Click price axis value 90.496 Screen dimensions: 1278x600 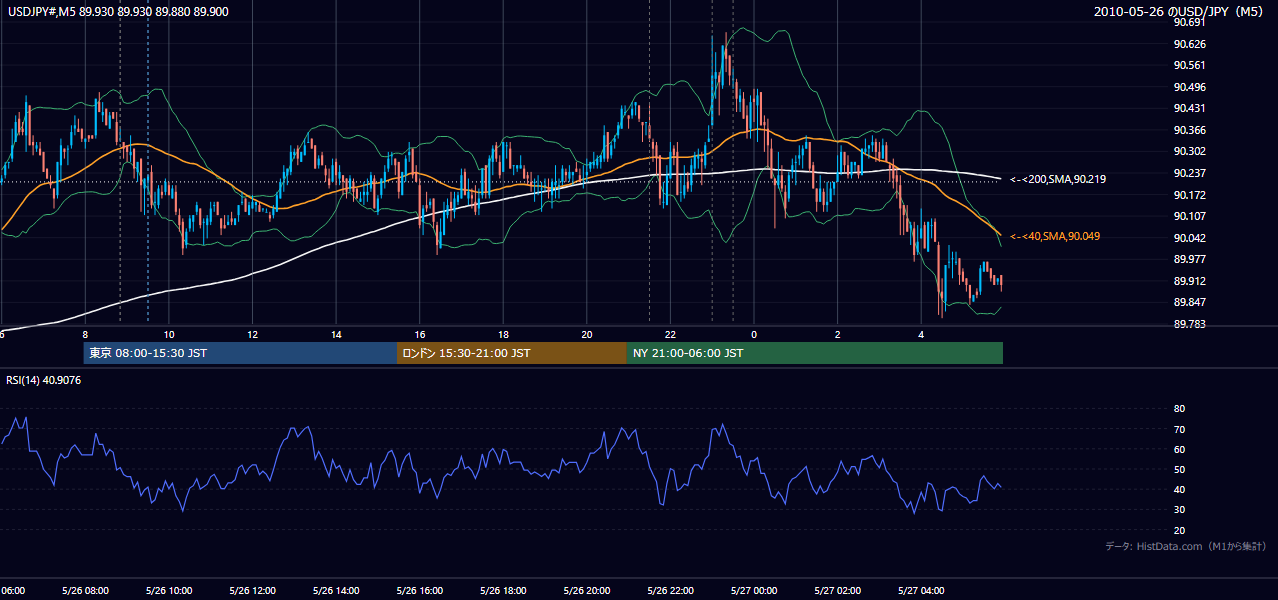point(1189,87)
